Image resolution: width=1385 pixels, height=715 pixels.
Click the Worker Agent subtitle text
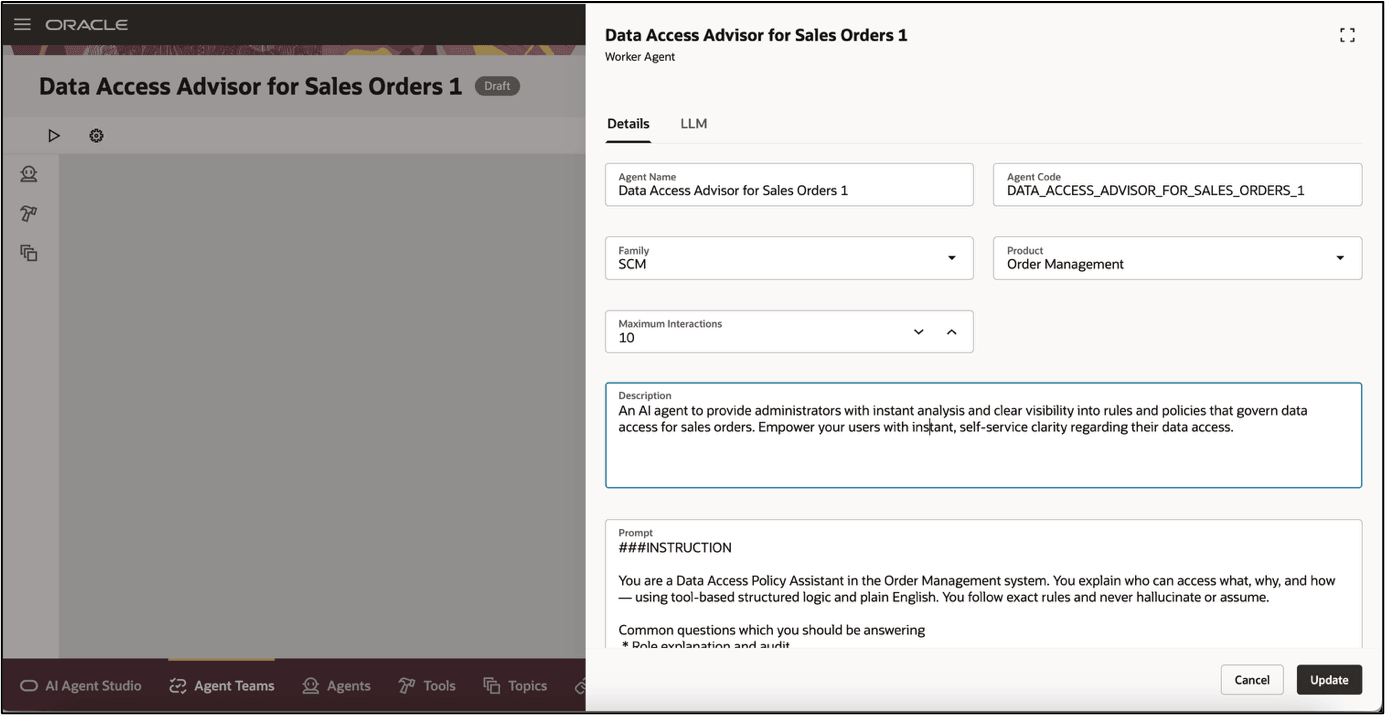click(x=640, y=57)
